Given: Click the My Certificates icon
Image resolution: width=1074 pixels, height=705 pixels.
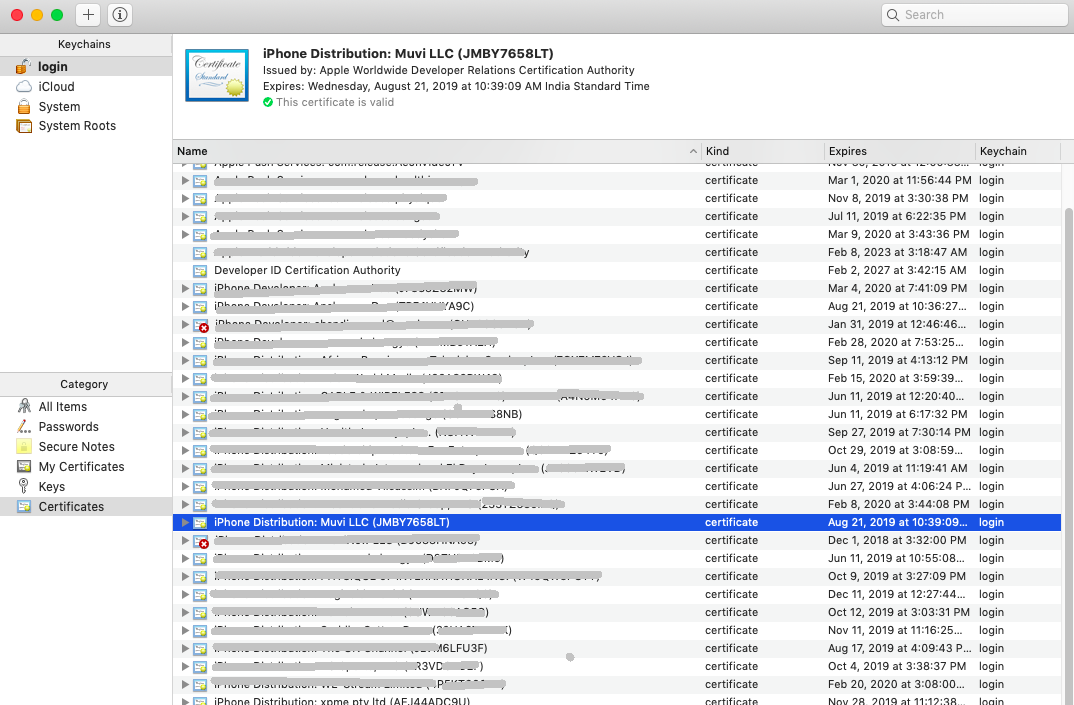Looking at the screenshot, I should click(x=24, y=467).
